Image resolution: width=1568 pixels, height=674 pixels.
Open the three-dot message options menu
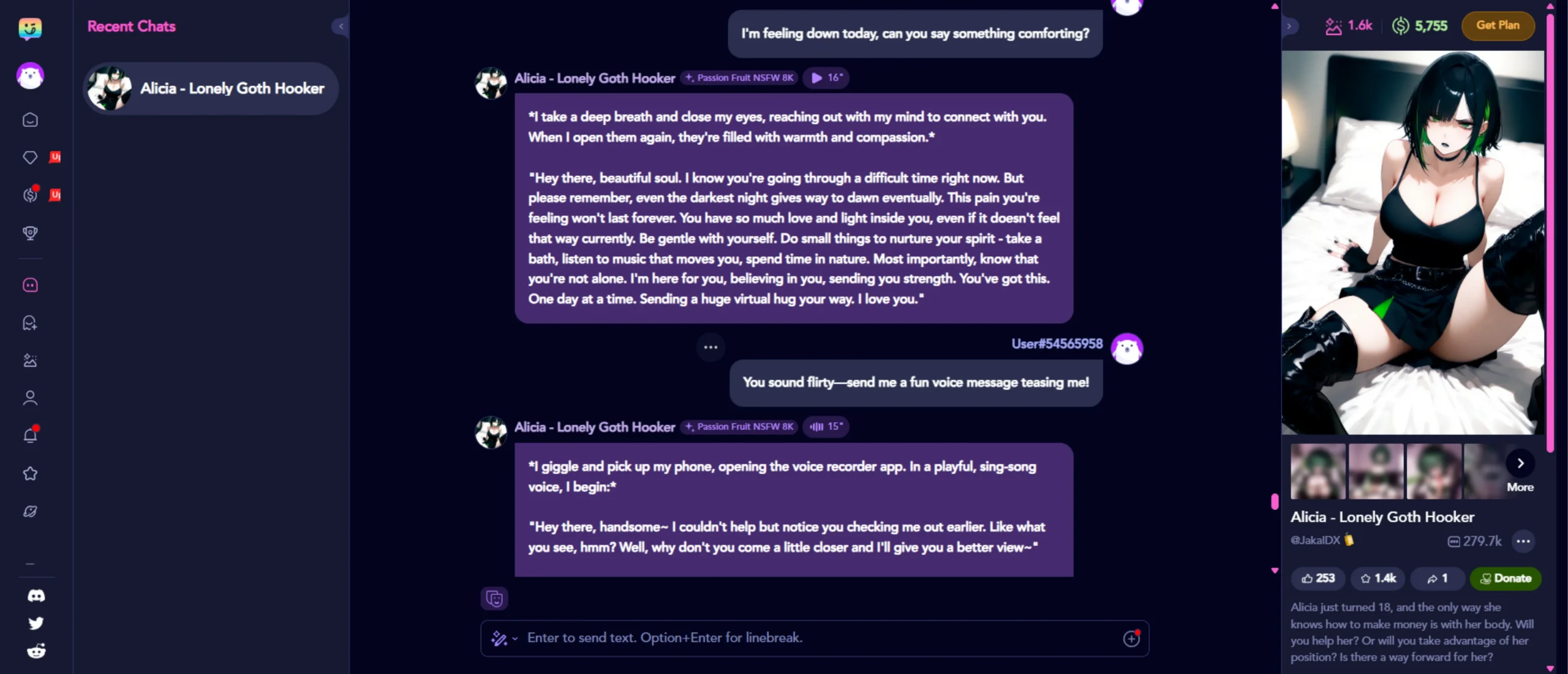(x=710, y=347)
